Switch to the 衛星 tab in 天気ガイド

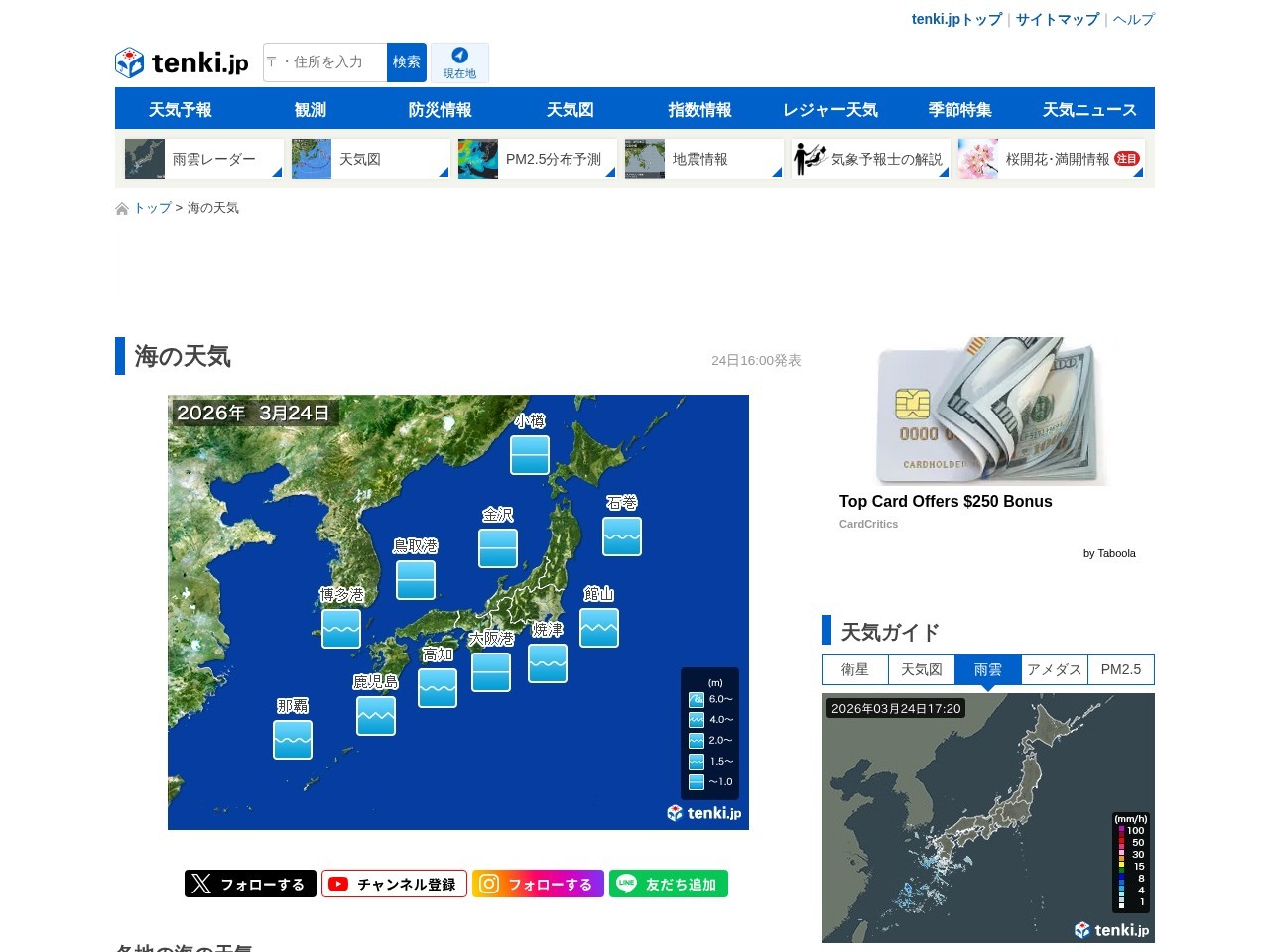[854, 670]
